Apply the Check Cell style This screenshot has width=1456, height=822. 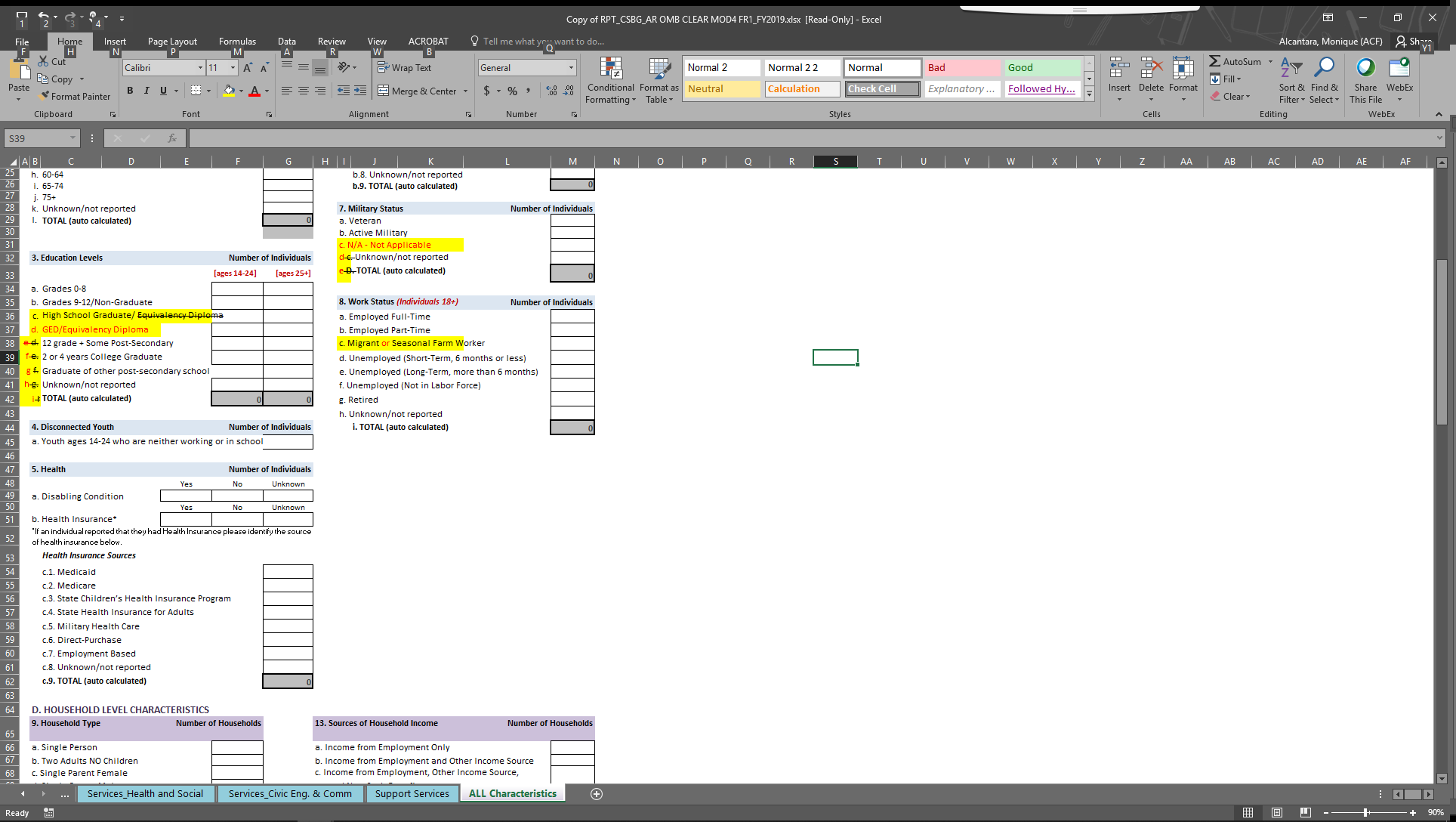(x=882, y=89)
